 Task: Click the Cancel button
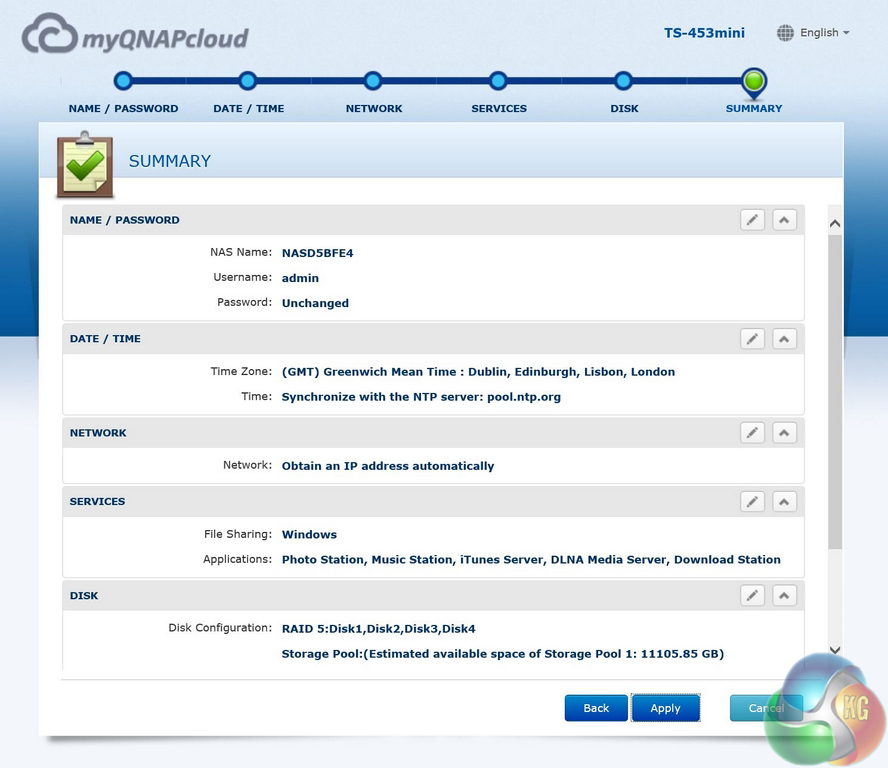tap(766, 708)
